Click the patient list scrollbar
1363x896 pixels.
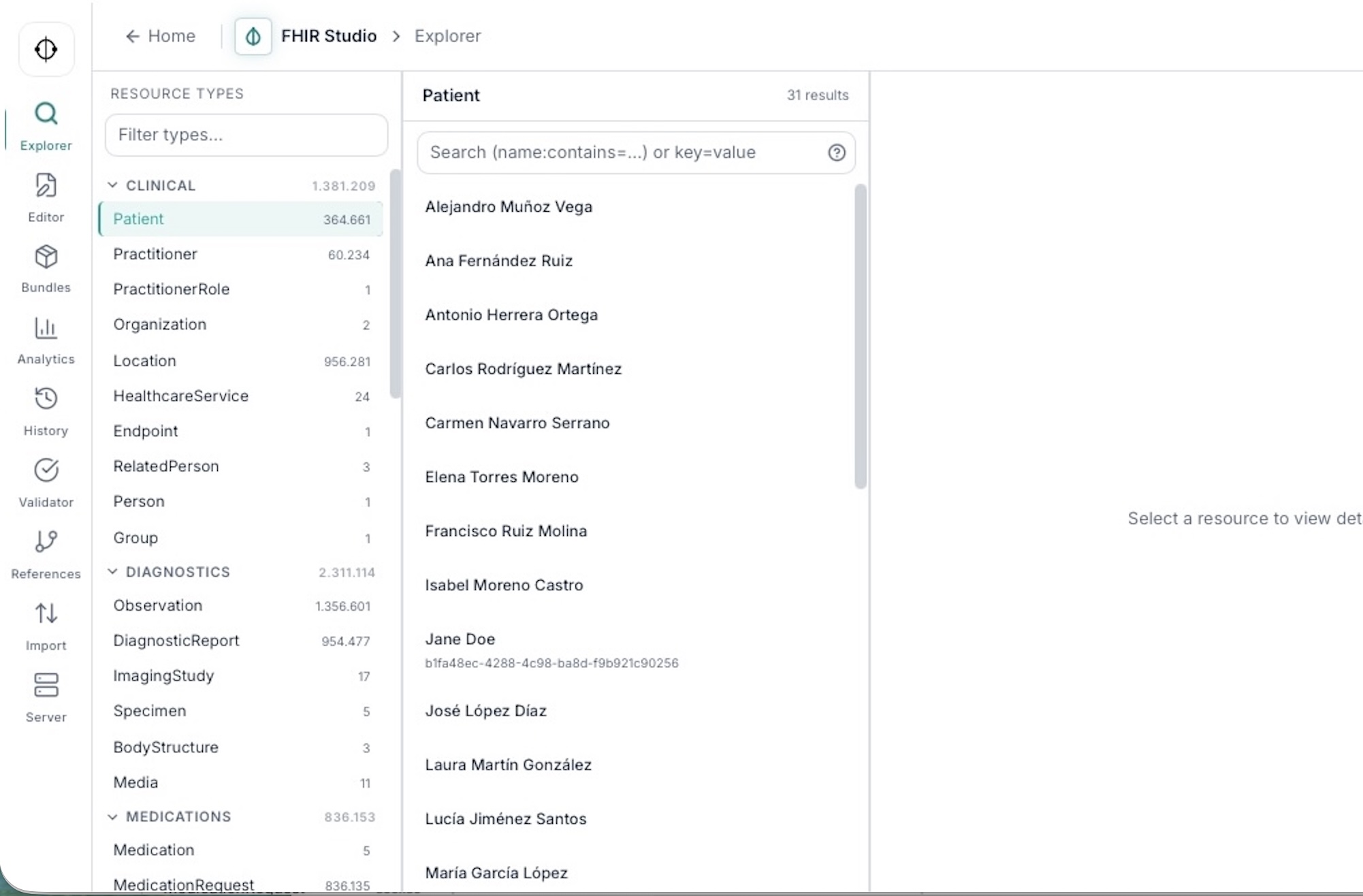pos(859,338)
